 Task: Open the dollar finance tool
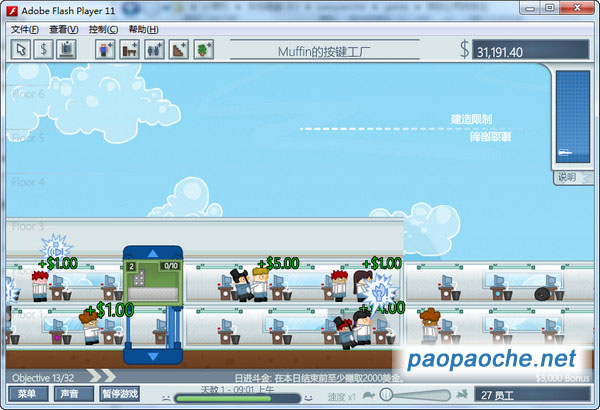pos(44,49)
